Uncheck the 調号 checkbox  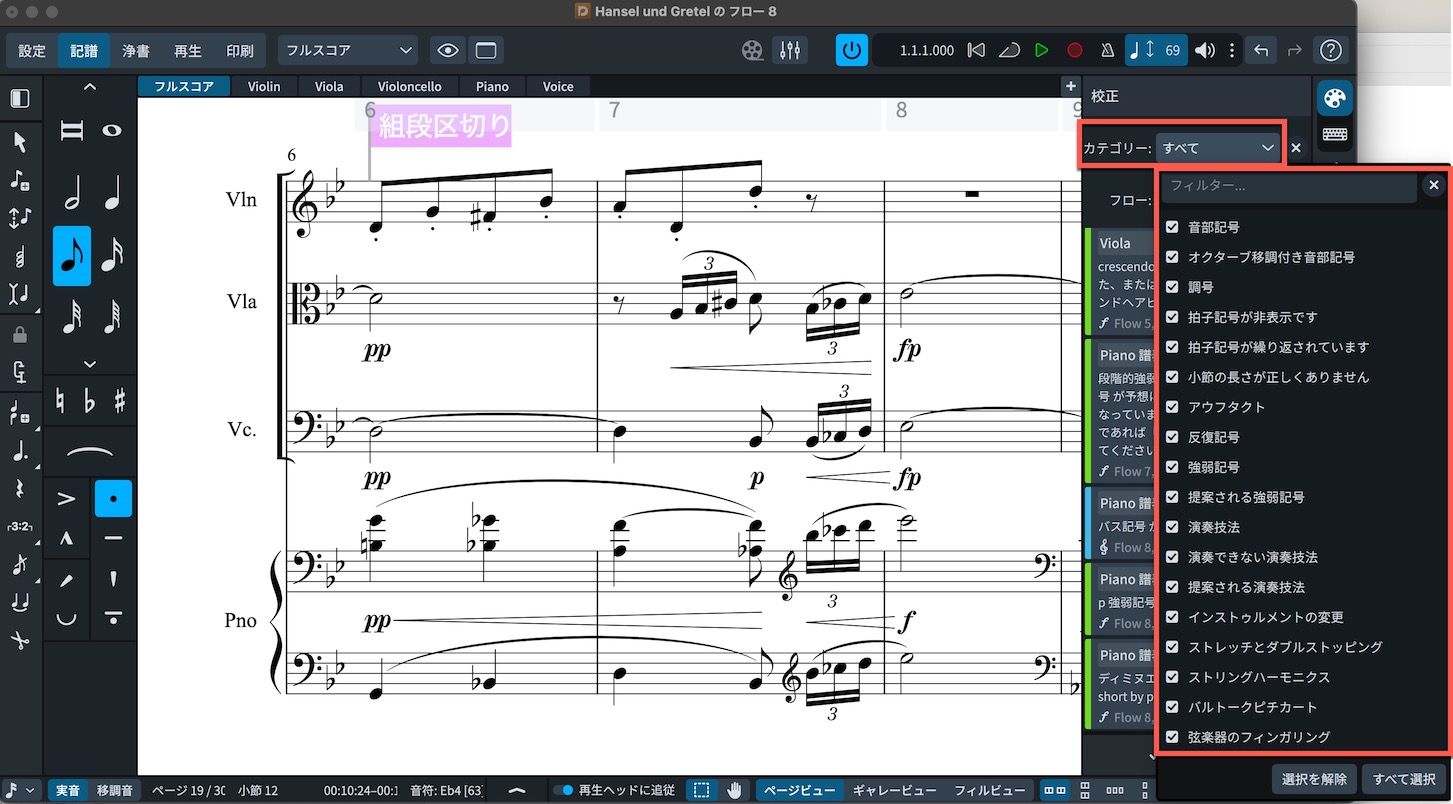pyautogui.click(x=1172, y=287)
